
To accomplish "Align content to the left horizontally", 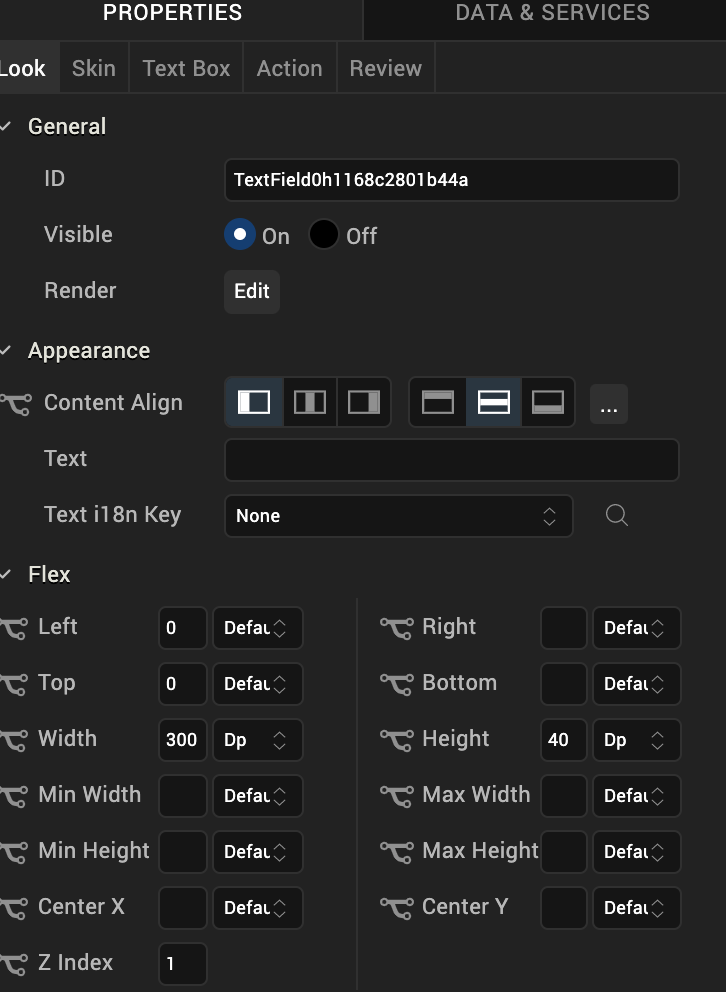I will click(254, 402).
